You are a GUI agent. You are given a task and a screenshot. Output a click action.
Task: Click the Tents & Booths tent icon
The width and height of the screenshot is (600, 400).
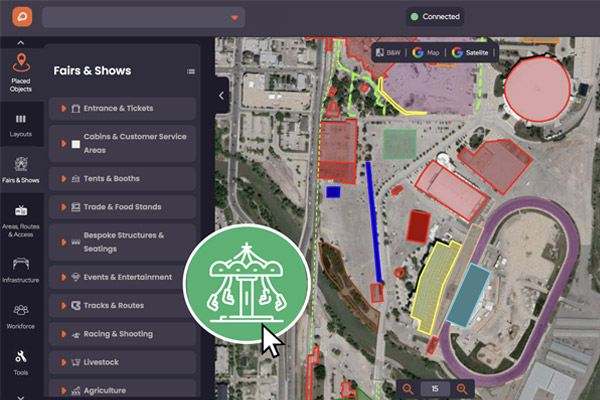[x=76, y=179]
